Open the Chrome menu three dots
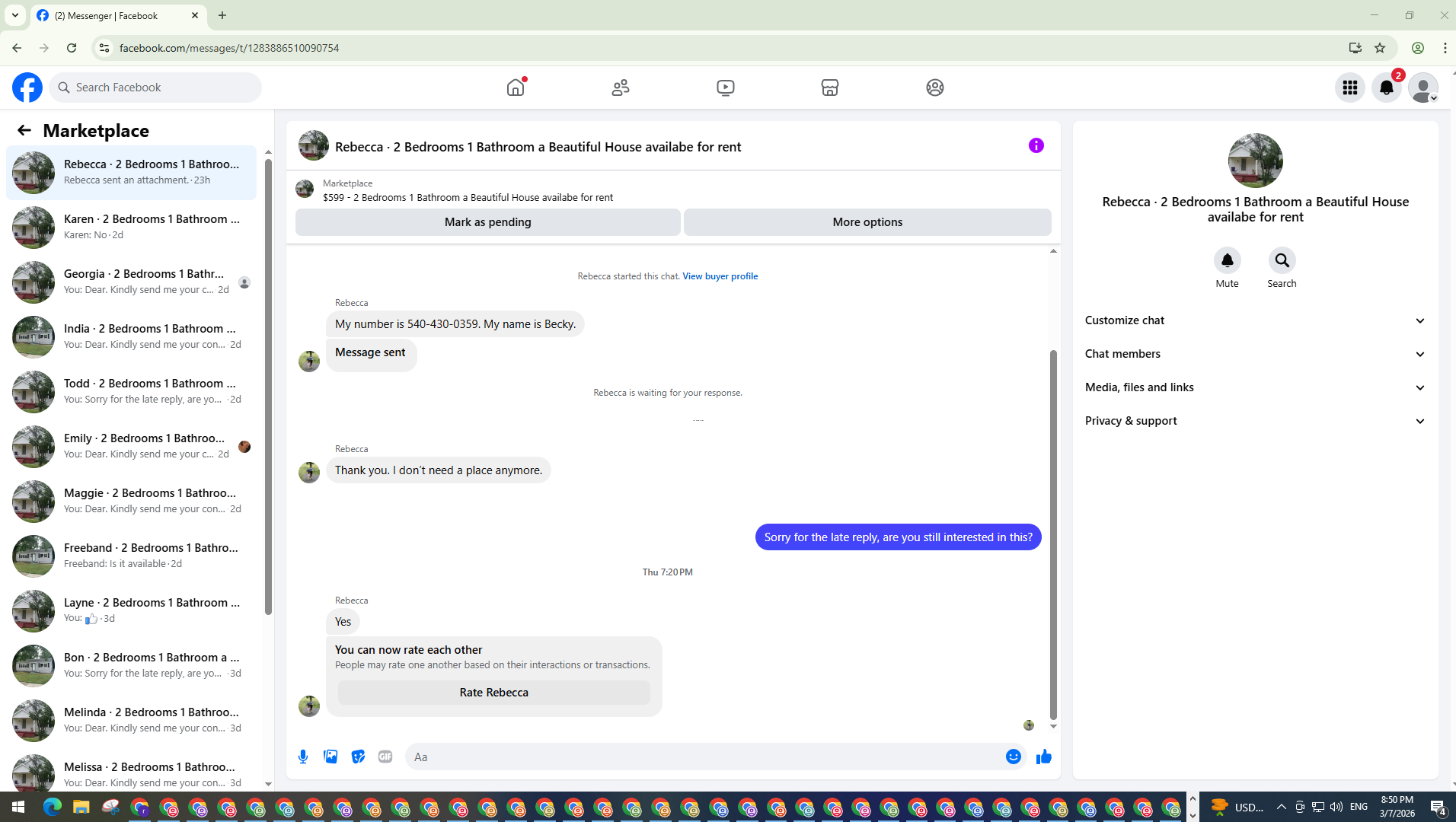Screen dimensions: 1456x822 pos(1445,48)
